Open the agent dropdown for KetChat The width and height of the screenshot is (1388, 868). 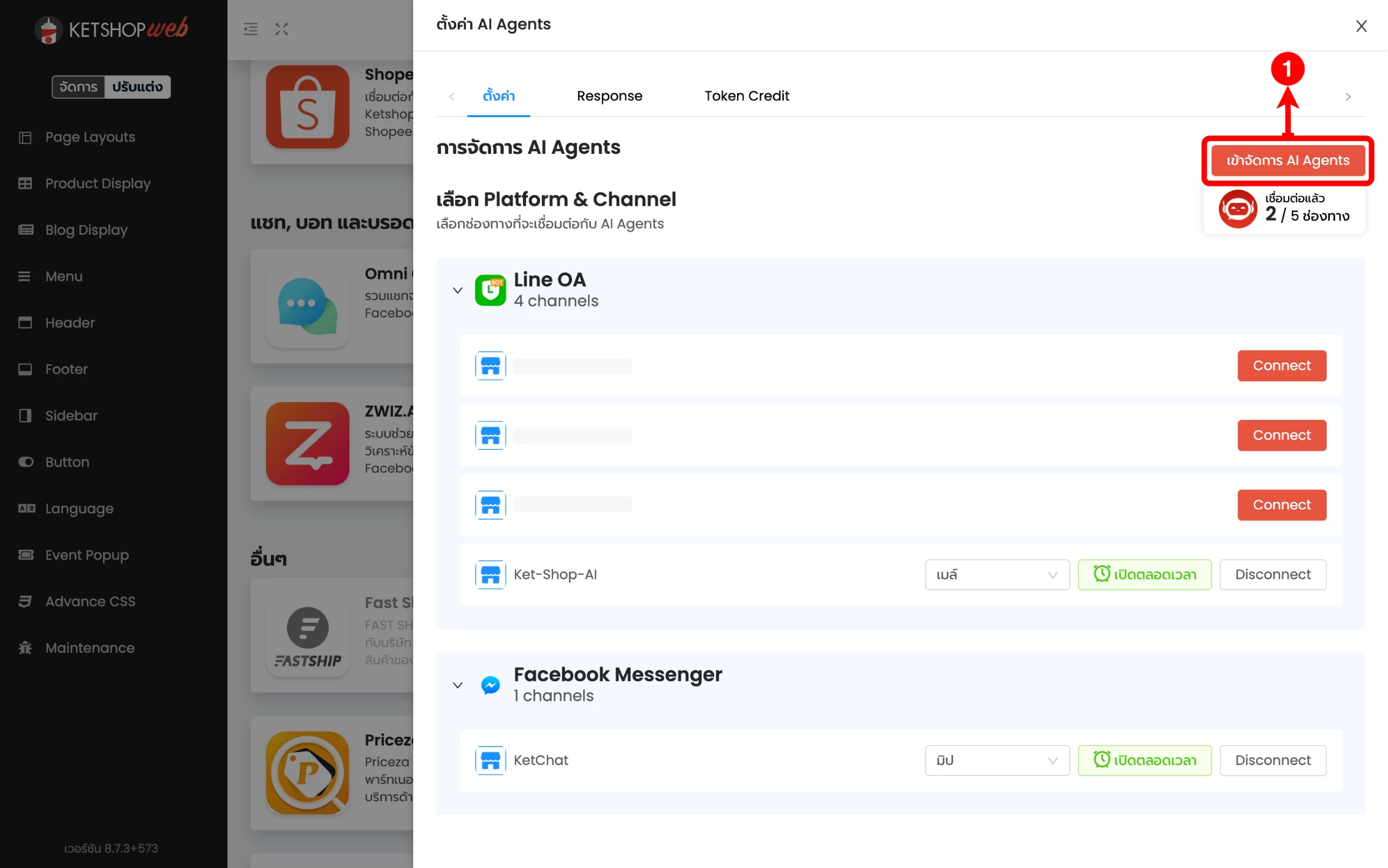[996, 760]
